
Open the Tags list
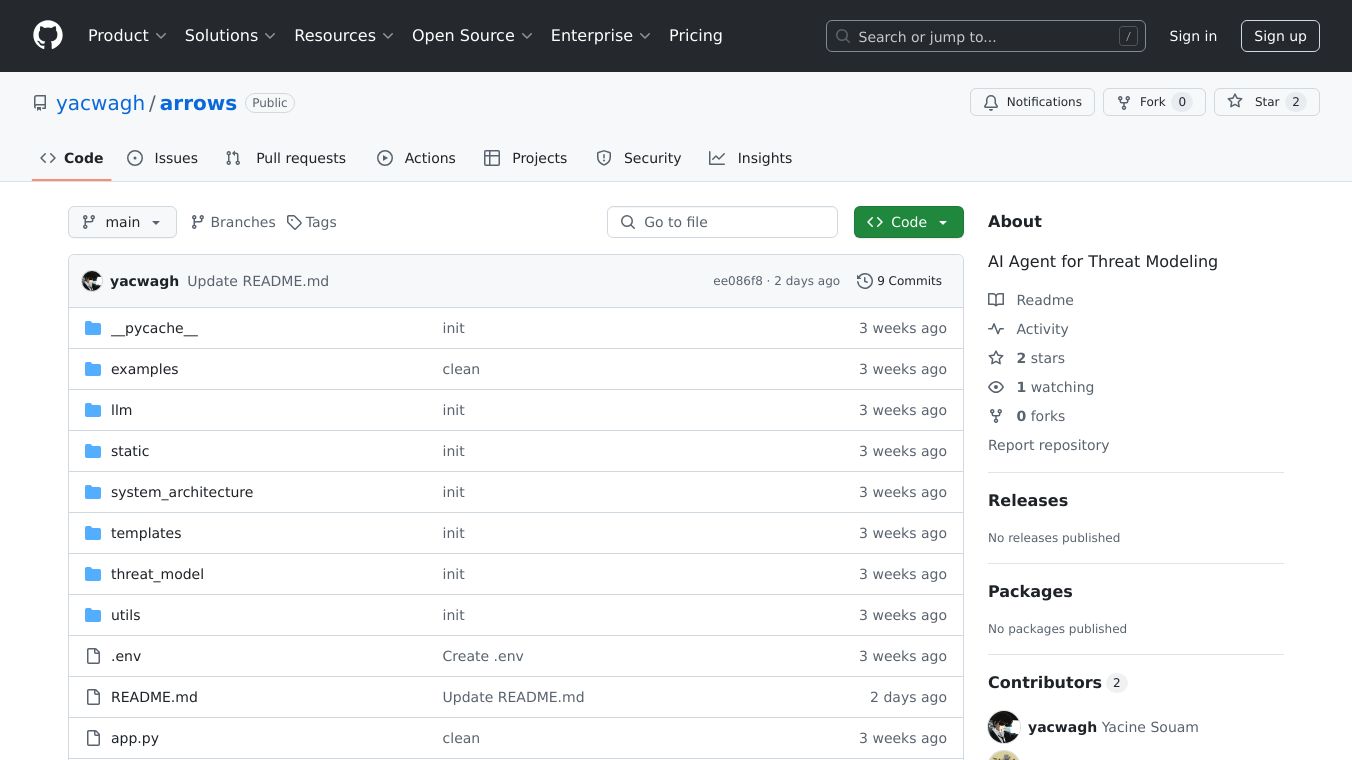click(x=311, y=222)
